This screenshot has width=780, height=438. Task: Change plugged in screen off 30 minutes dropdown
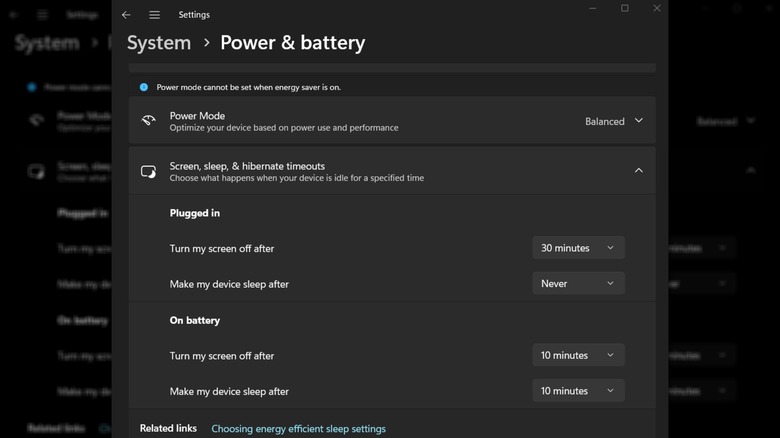click(x=578, y=248)
